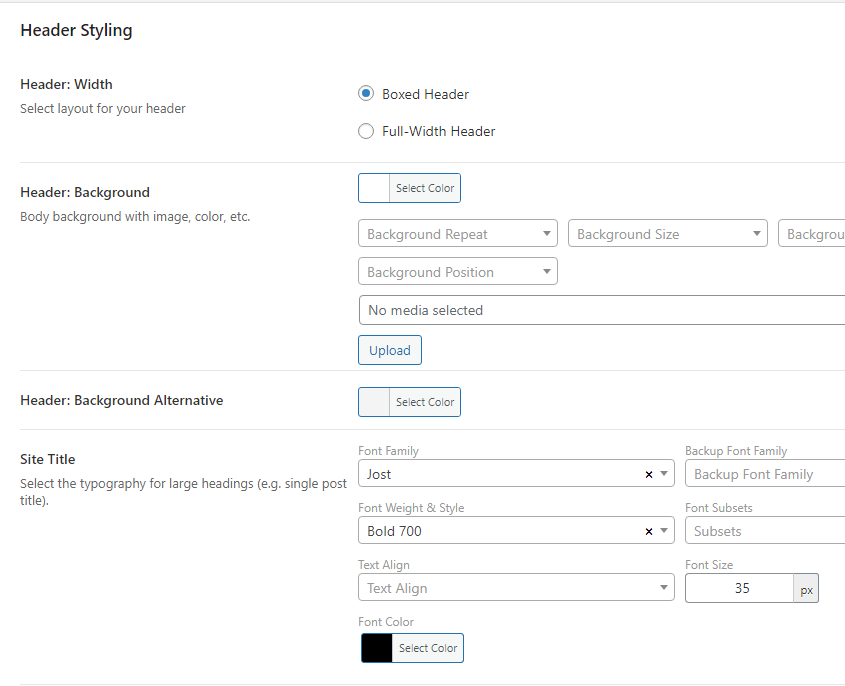This screenshot has width=845, height=686.
Task: Open Header Background Alternative color swatch
Action: [x=374, y=402]
